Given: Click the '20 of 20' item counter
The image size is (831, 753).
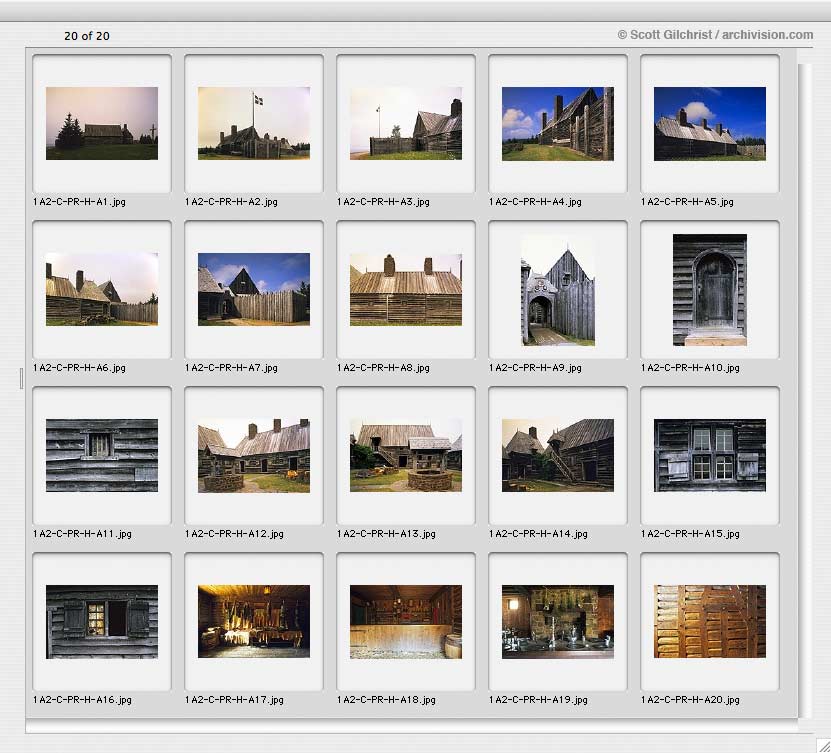Looking at the screenshot, I should [x=87, y=36].
